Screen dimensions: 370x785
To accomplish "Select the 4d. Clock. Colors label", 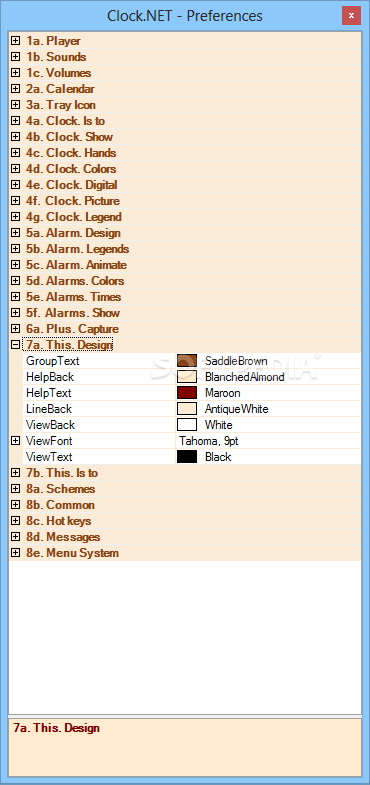I will pos(71,169).
